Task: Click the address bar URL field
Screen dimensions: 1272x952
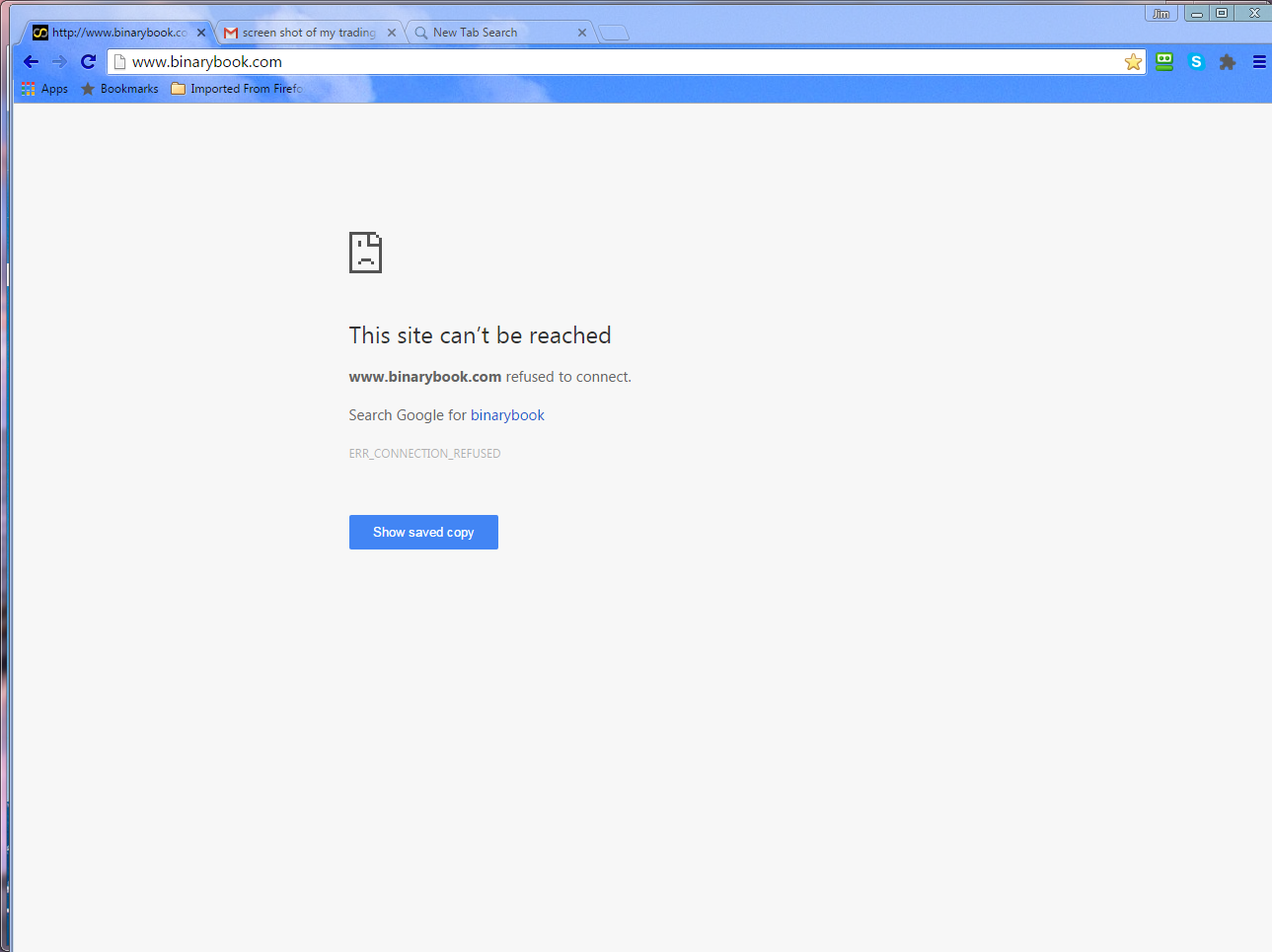Action: [627, 62]
